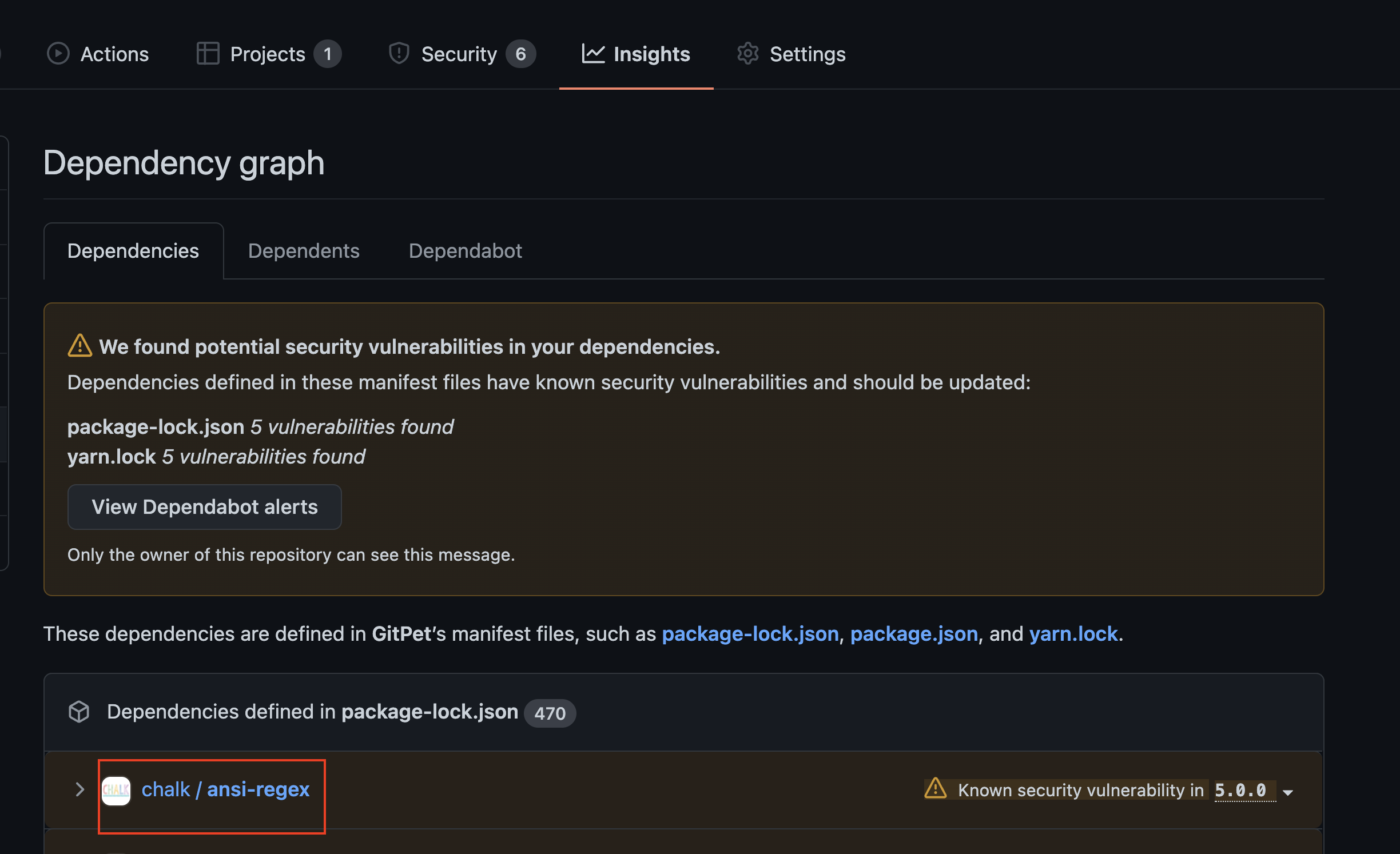This screenshot has height=854, width=1400.
Task: Open the yarn.lock manifest link
Action: click(x=1073, y=634)
